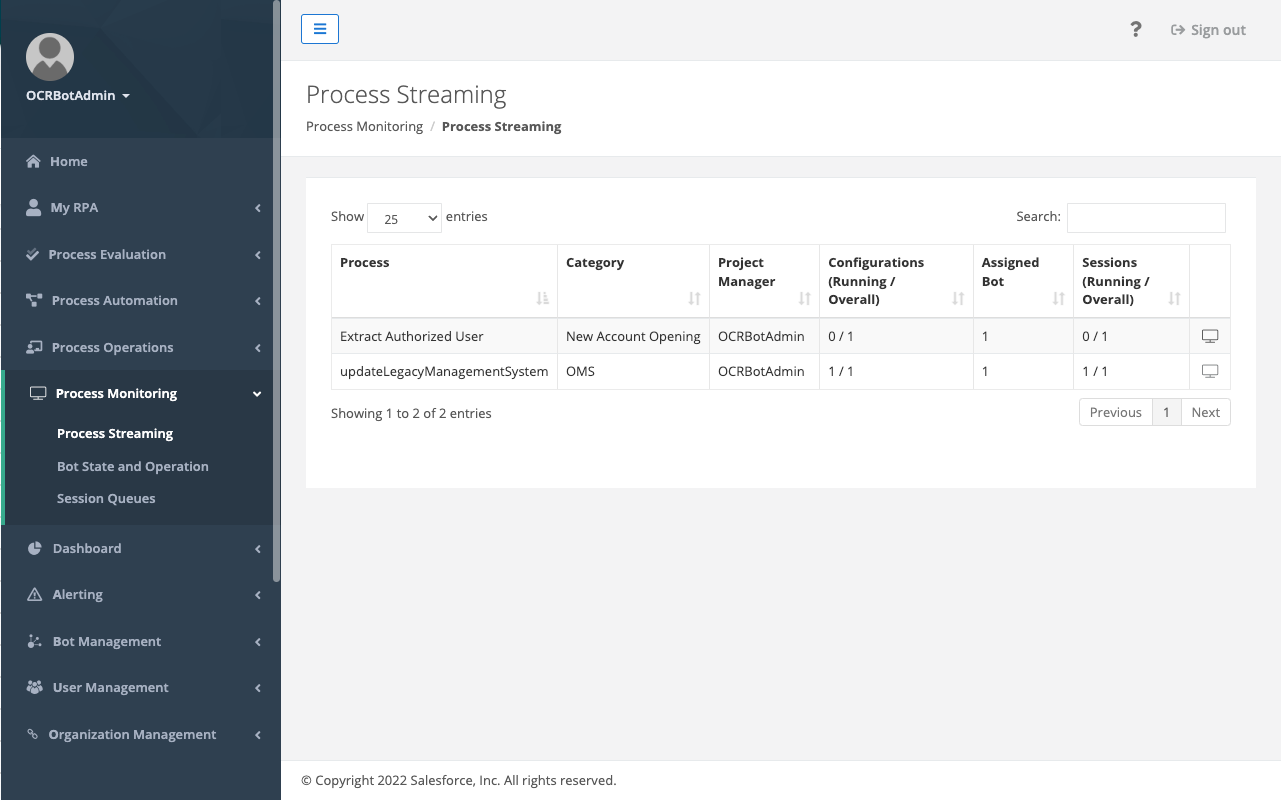Sort by Sessions column arrow icon
Image resolution: width=1281 pixels, height=800 pixels.
(x=1174, y=298)
